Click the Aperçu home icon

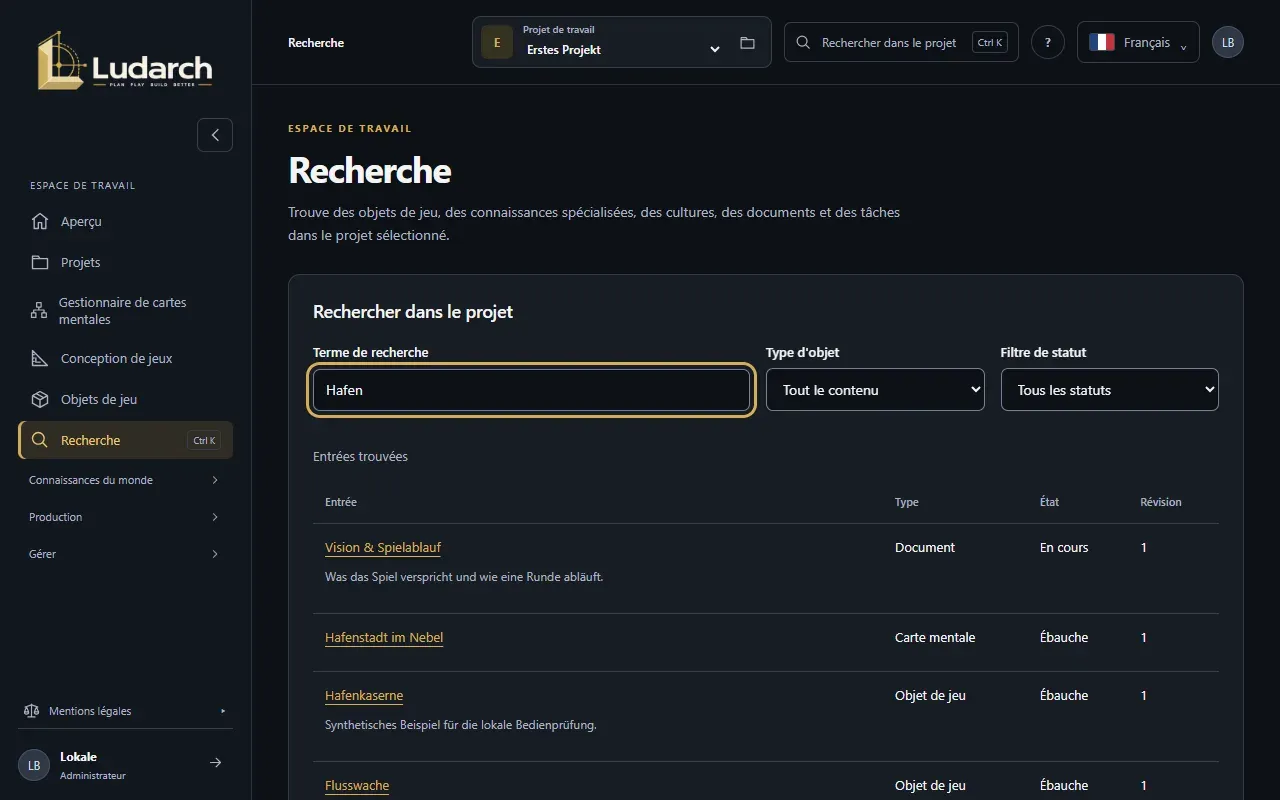click(x=40, y=221)
